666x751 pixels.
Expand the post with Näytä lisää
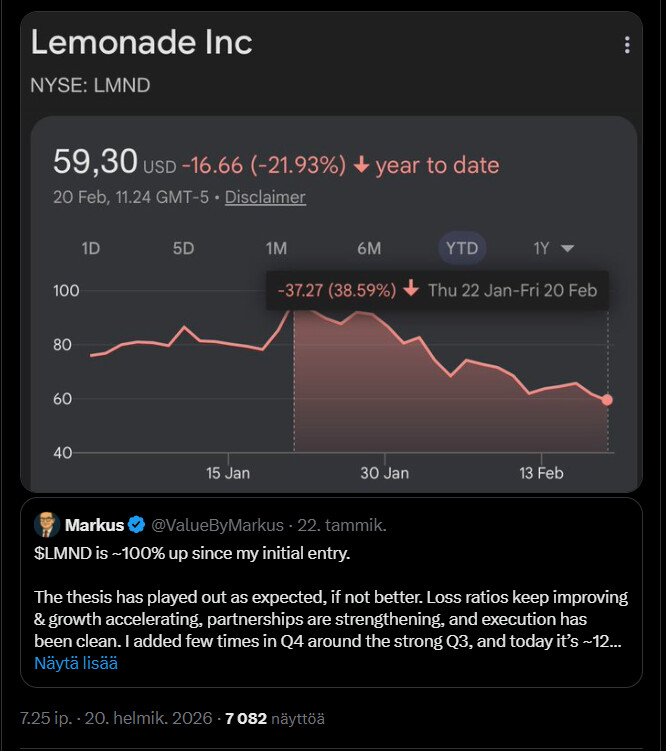[x=76, y=663]
